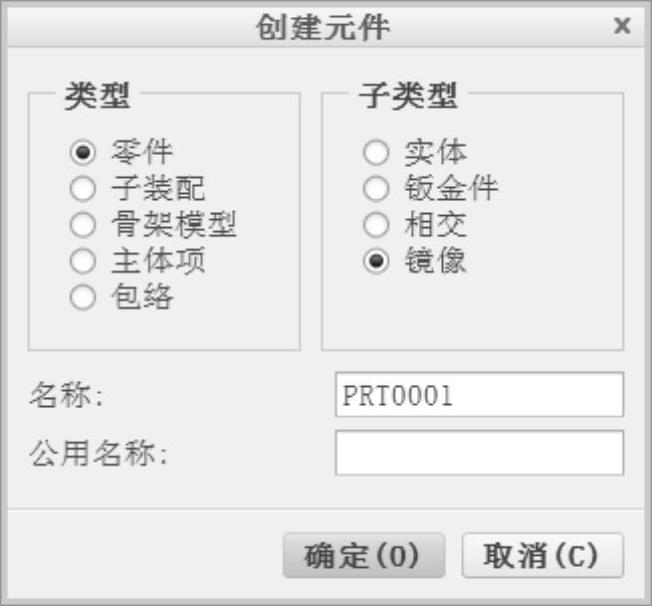The height and width of the screenshot is (606, 652).
Task: Select the 包络 radio button
Action: coord(83,297)
